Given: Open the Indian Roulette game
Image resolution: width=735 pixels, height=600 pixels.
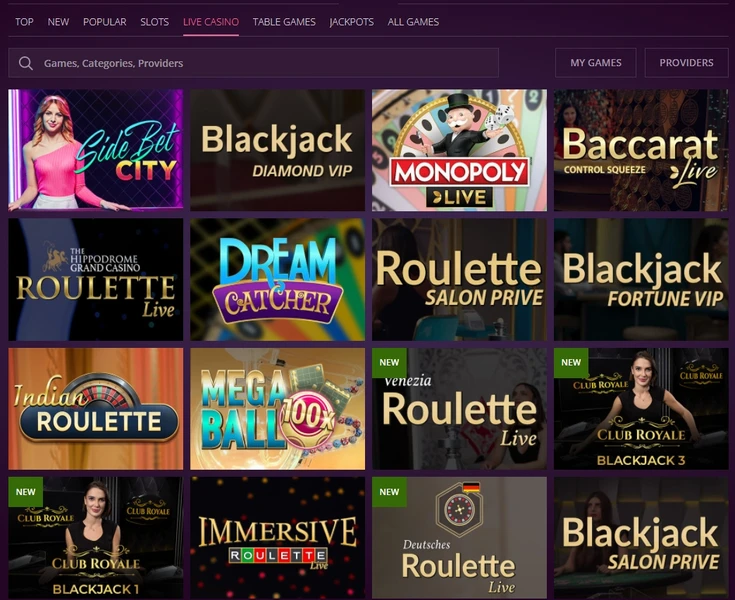Looking at the screenshot, I should pyautogui.click(x=96, y=408).
